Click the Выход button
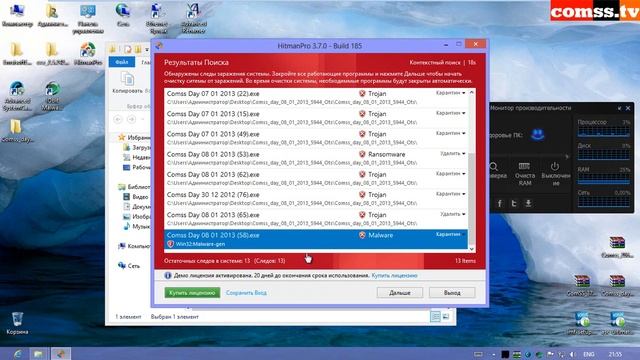 coord(452,293)
